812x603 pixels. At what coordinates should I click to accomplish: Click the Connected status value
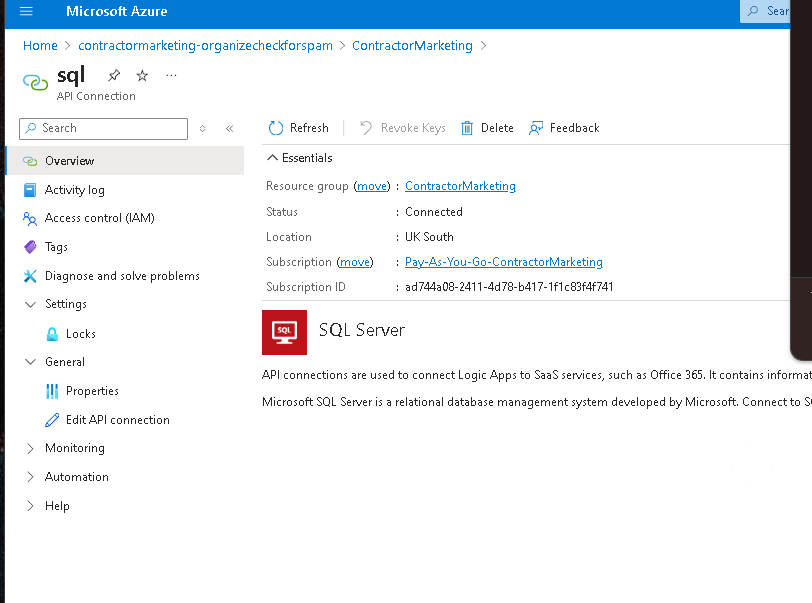(x=434, y=212)
